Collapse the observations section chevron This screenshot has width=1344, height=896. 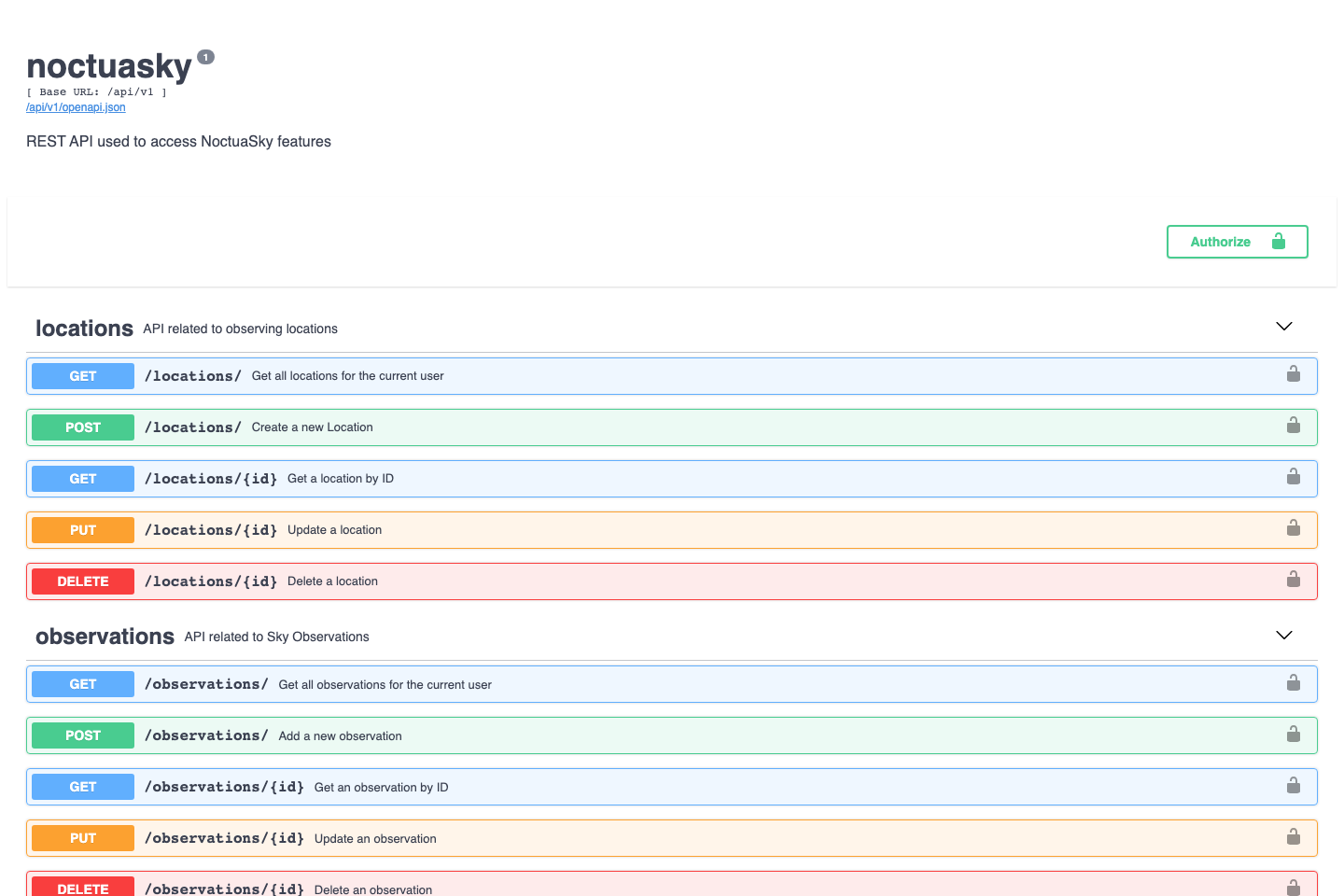pos(1283,635)
